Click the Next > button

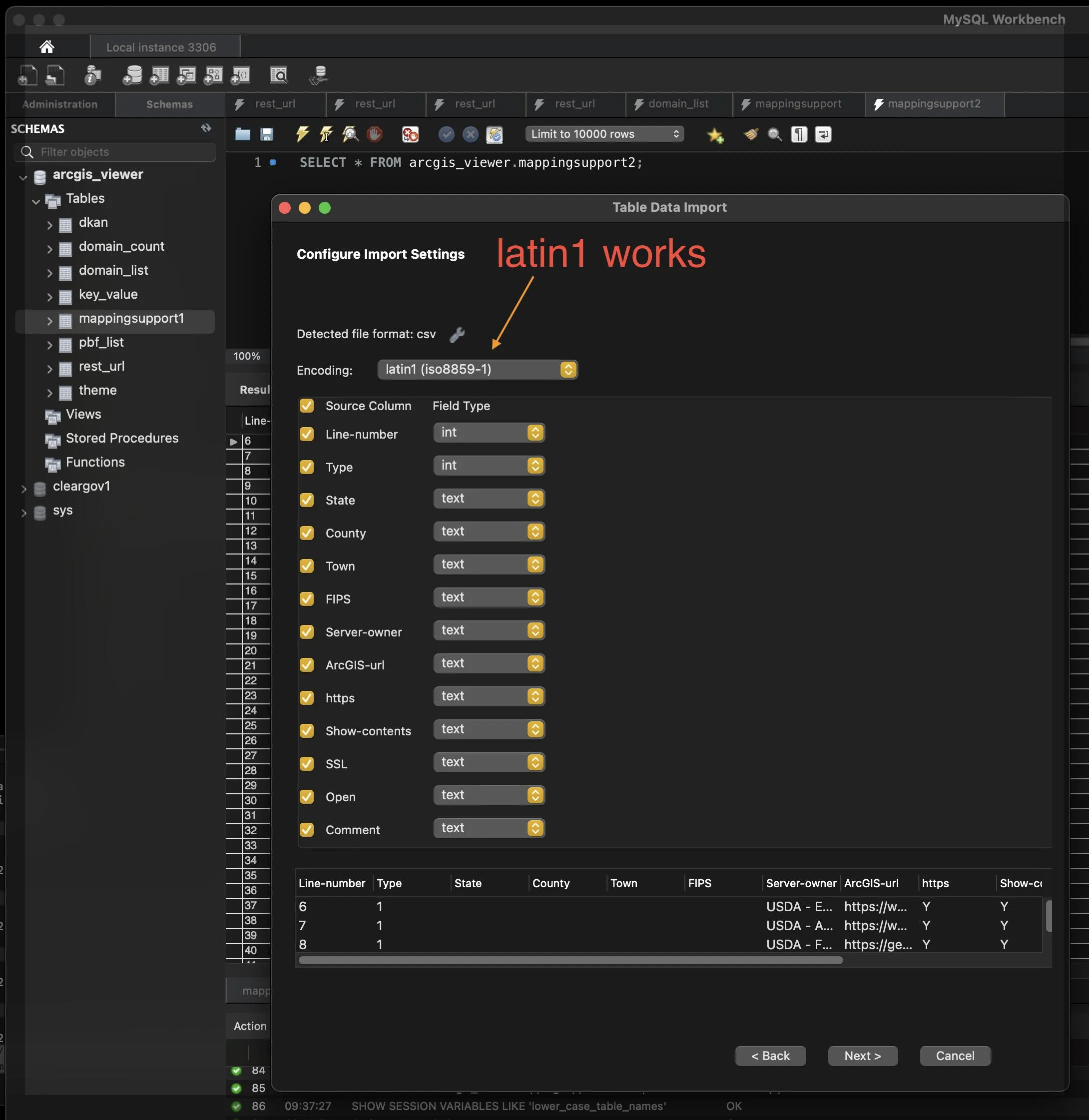[863, 1056]
